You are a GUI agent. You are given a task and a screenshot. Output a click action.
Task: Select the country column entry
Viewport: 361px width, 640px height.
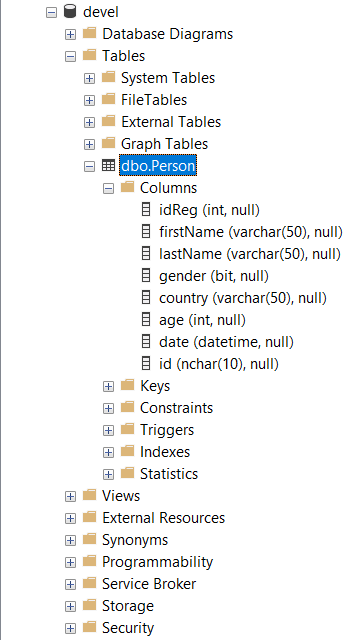click(x=243, y=298)
